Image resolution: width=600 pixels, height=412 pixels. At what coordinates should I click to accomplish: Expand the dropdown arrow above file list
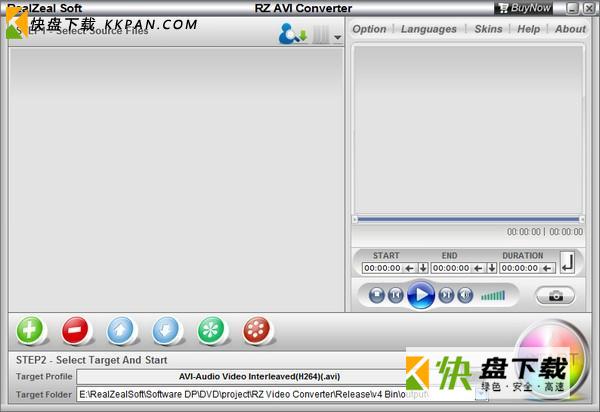pyautogui.click(x=338, y=37)
